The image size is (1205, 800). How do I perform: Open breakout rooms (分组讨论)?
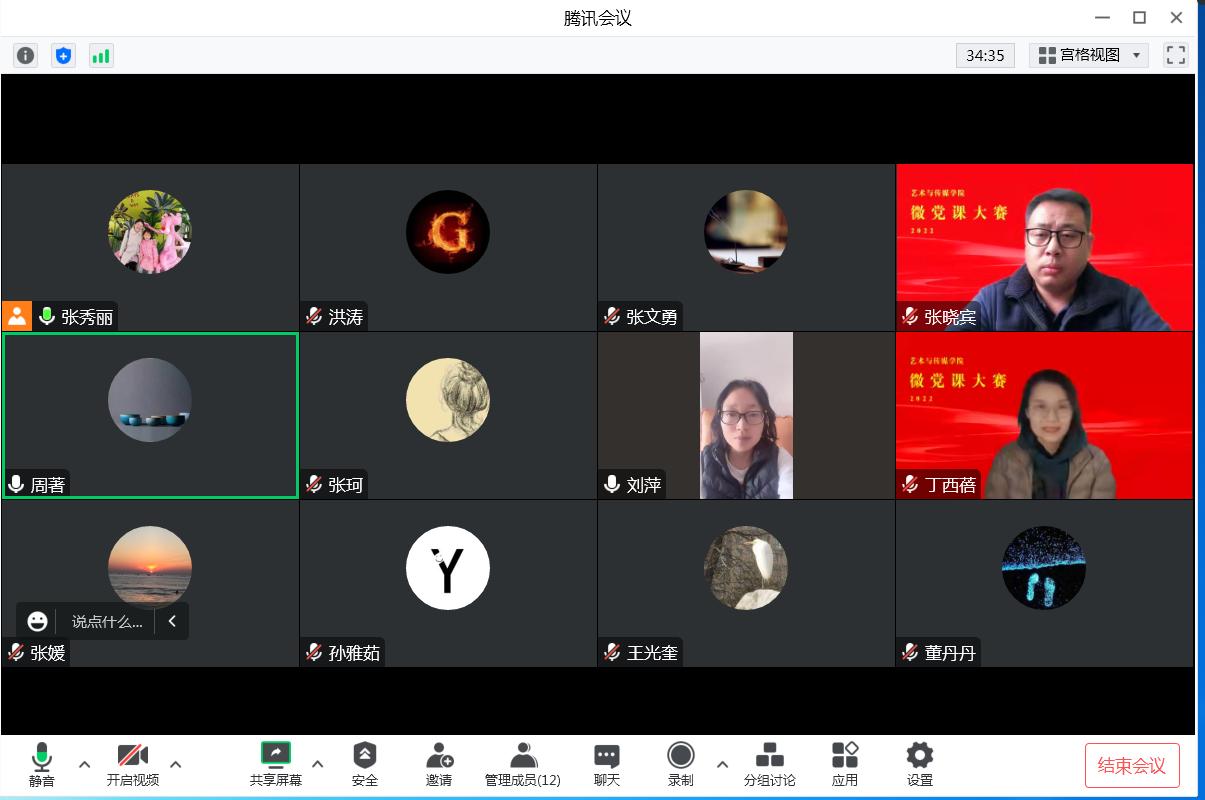tap(769, 765)
